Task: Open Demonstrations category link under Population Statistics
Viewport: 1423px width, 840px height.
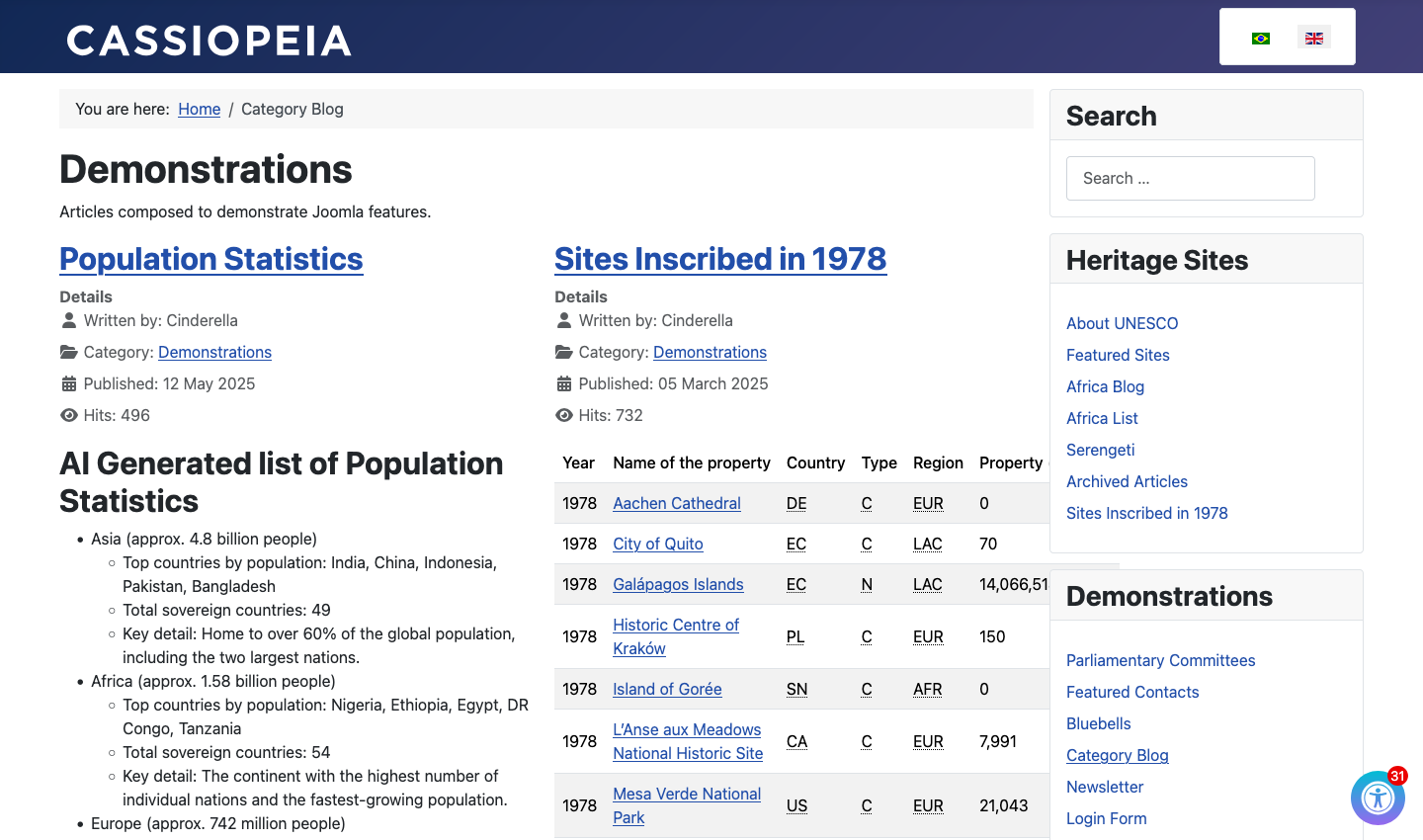Action: pos(214,352)
